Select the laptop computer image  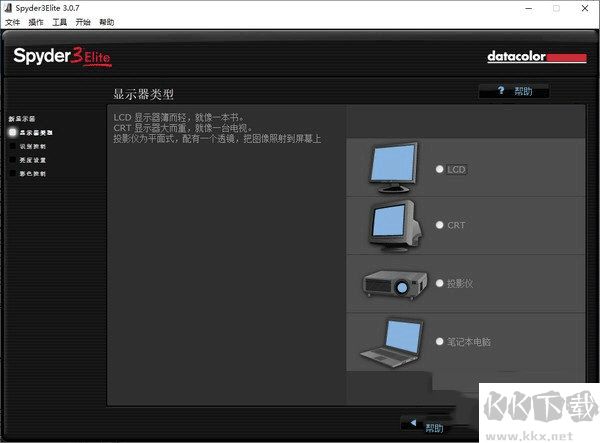point(391,343)
